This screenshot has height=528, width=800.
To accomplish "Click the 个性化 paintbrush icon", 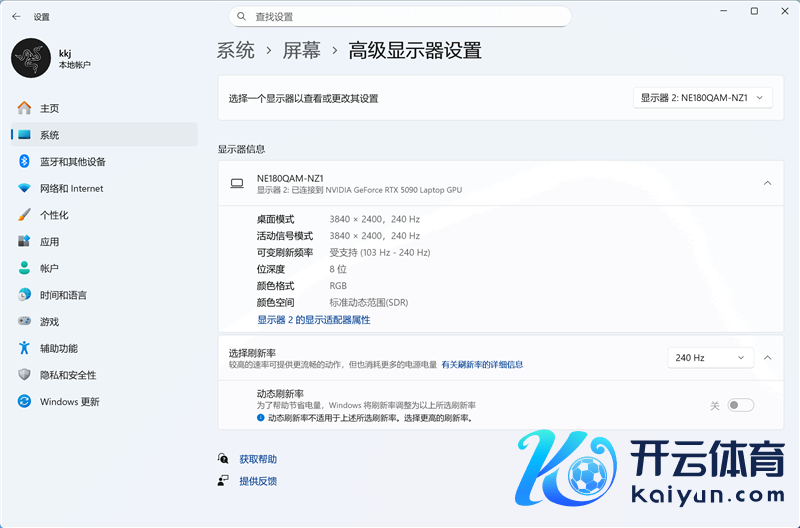I will click(24, 215).
